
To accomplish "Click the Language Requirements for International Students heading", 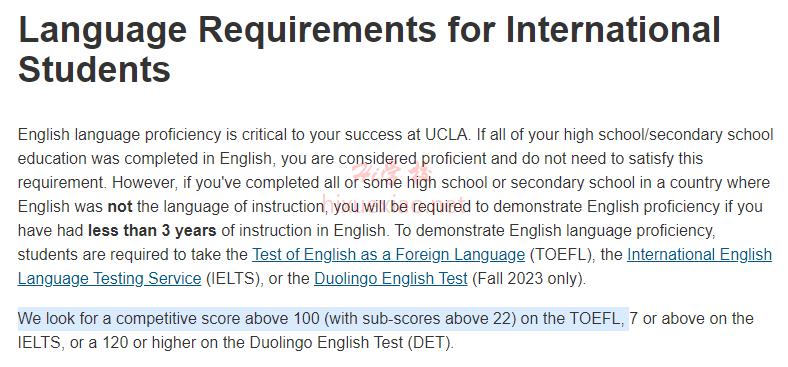I will click(369, 49).
